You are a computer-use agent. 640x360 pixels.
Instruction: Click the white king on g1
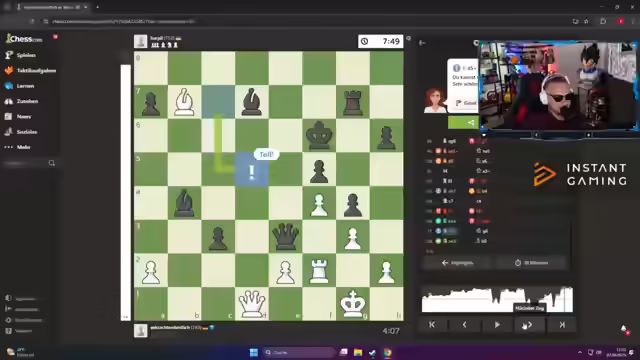(353, 304)
